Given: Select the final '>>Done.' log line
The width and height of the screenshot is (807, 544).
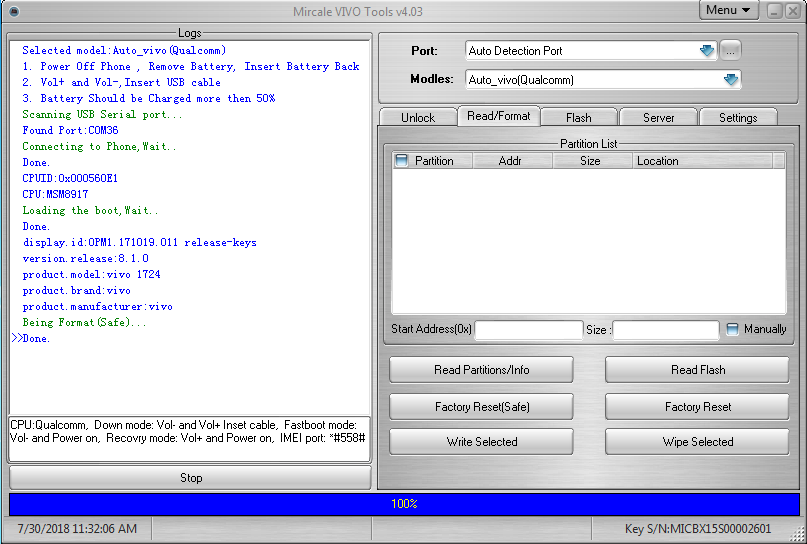Looking at the screenshot, I should (31, 338).
